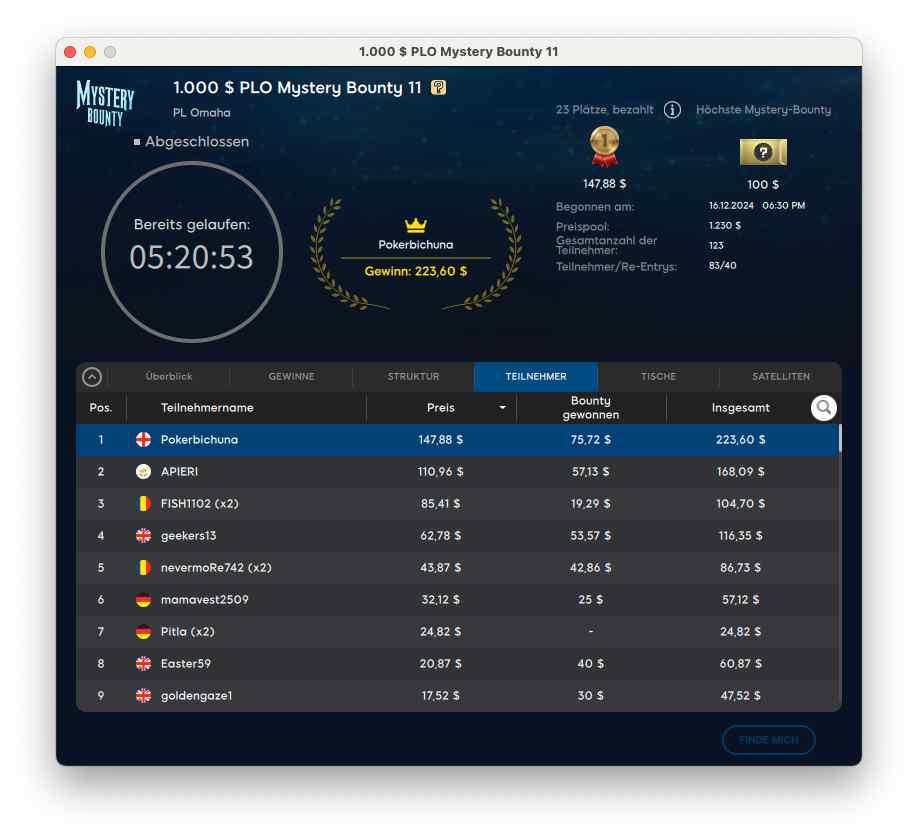Switch to the Überblick tab
Screen dimensions: 918x840
(169, 377)
